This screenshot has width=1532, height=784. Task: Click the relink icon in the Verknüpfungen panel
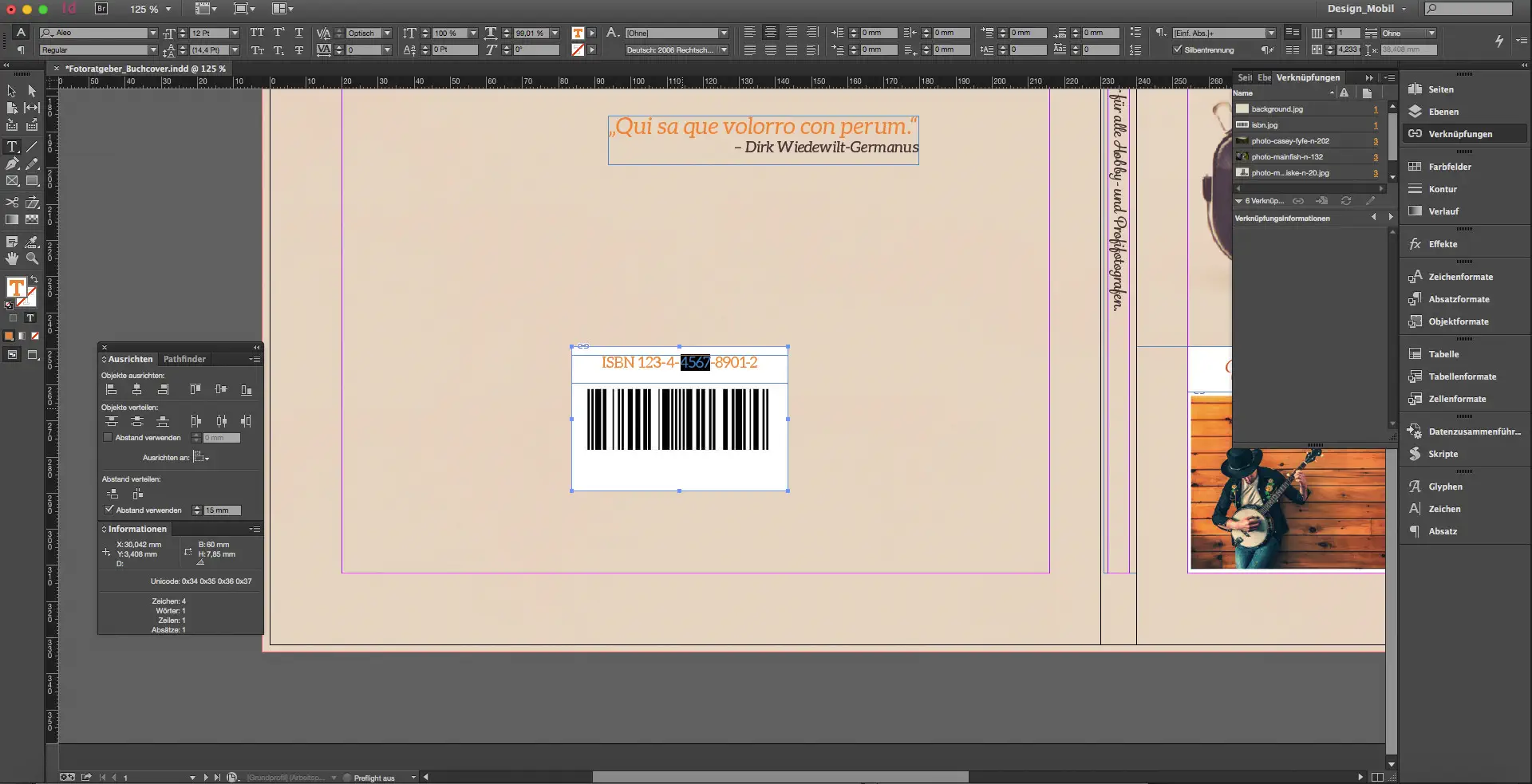point(1299,201)
